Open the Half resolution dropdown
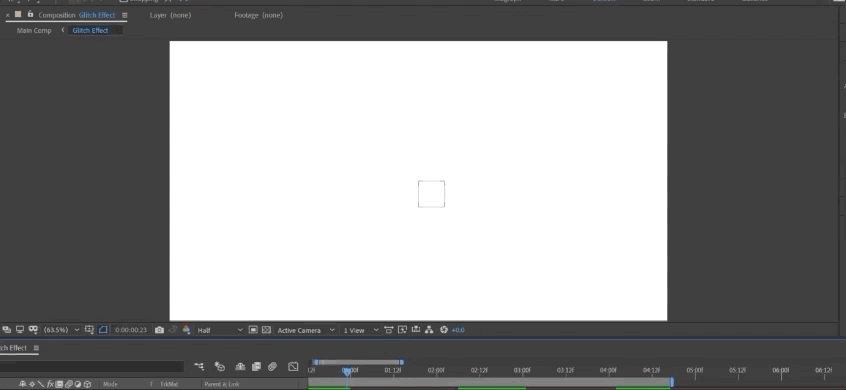846x390 pixels. pos(220,330)
